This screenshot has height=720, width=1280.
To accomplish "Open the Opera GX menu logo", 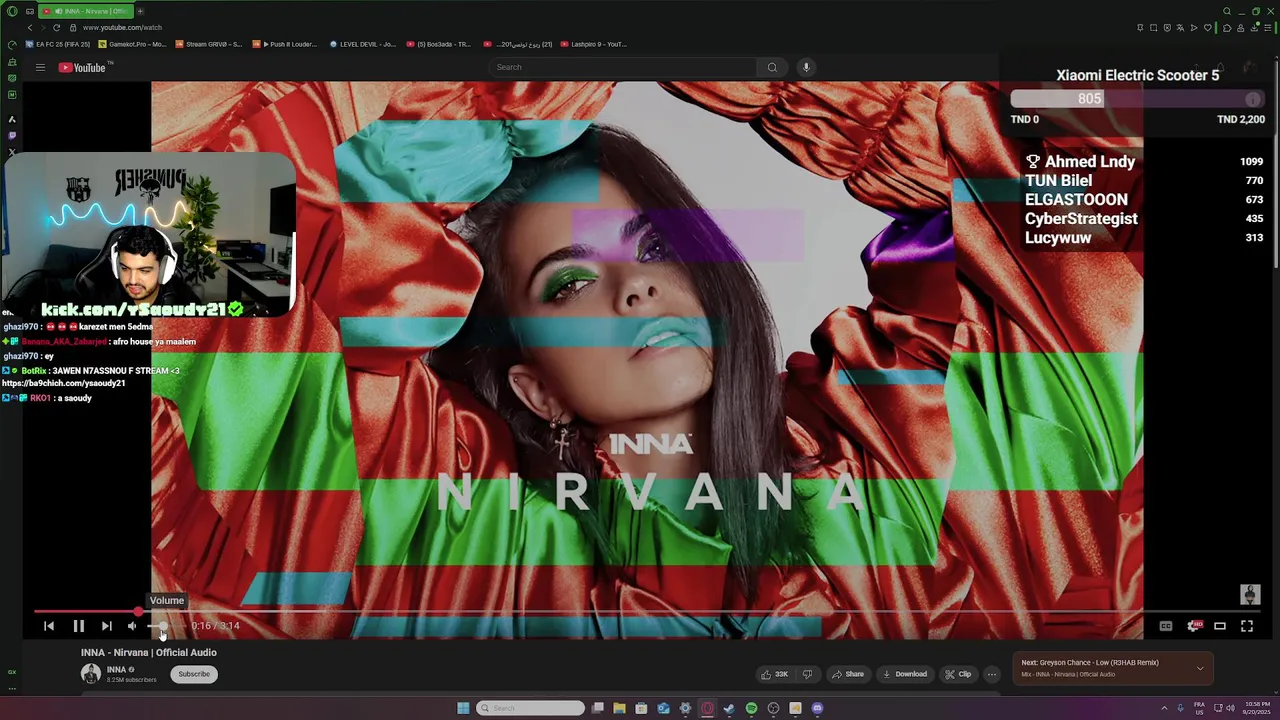I will [12, 11].
